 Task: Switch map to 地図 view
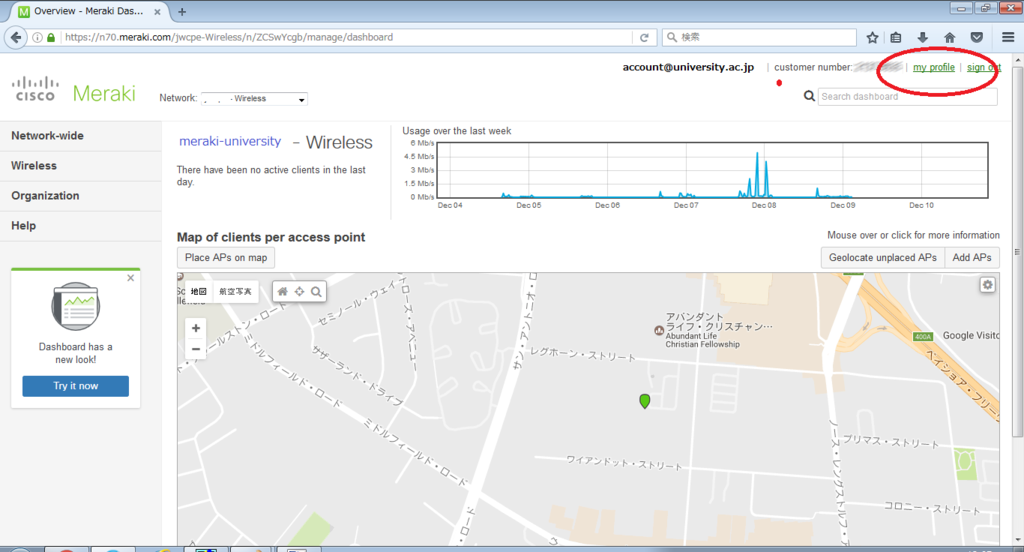coord(199,291)
